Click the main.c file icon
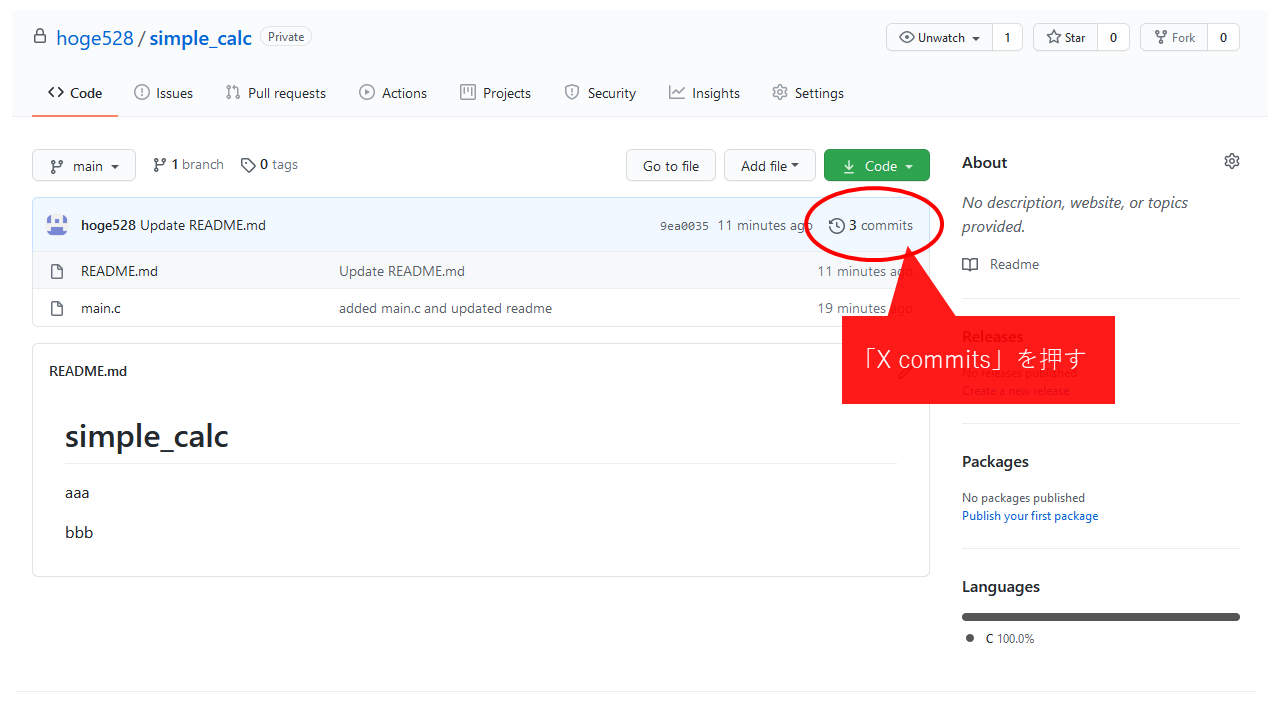 [57, 308]
